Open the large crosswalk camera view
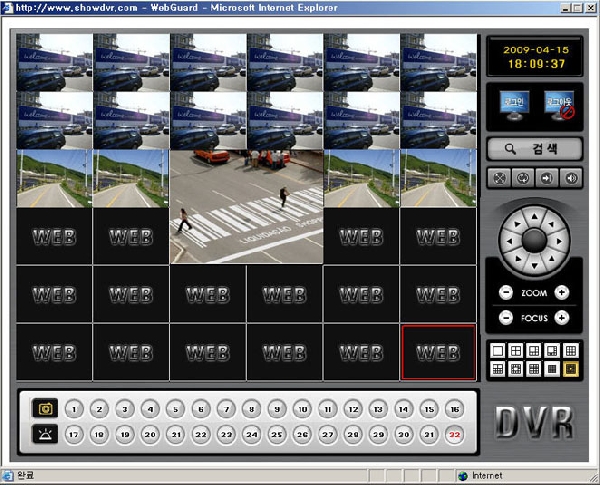Screen dimensions: 600x485 pos(246,207)
